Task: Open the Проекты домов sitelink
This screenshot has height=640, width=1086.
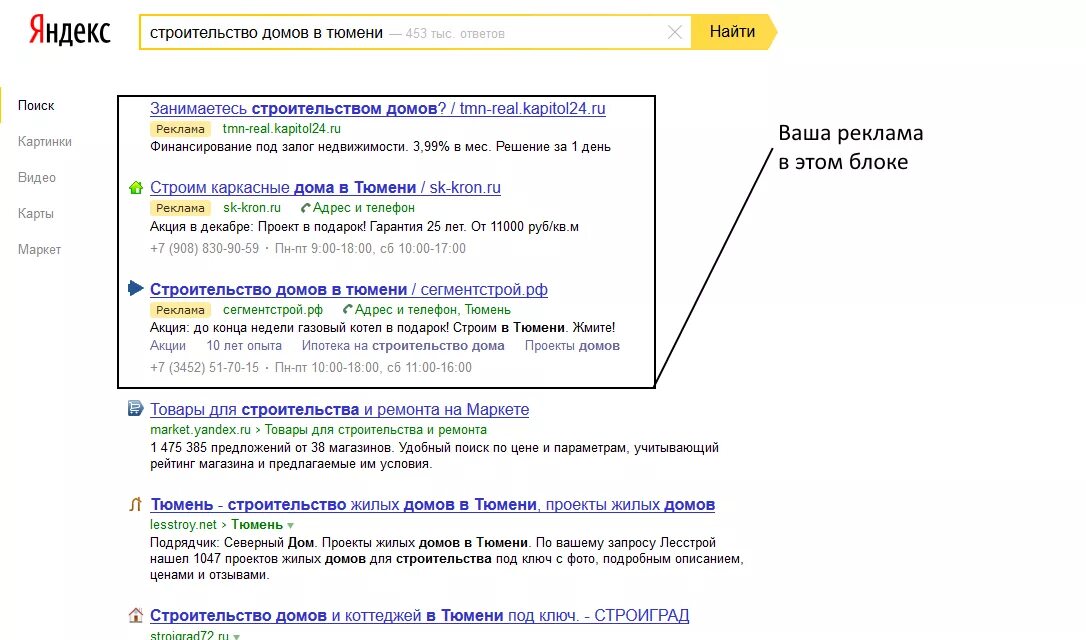Action: coord(572,346)
